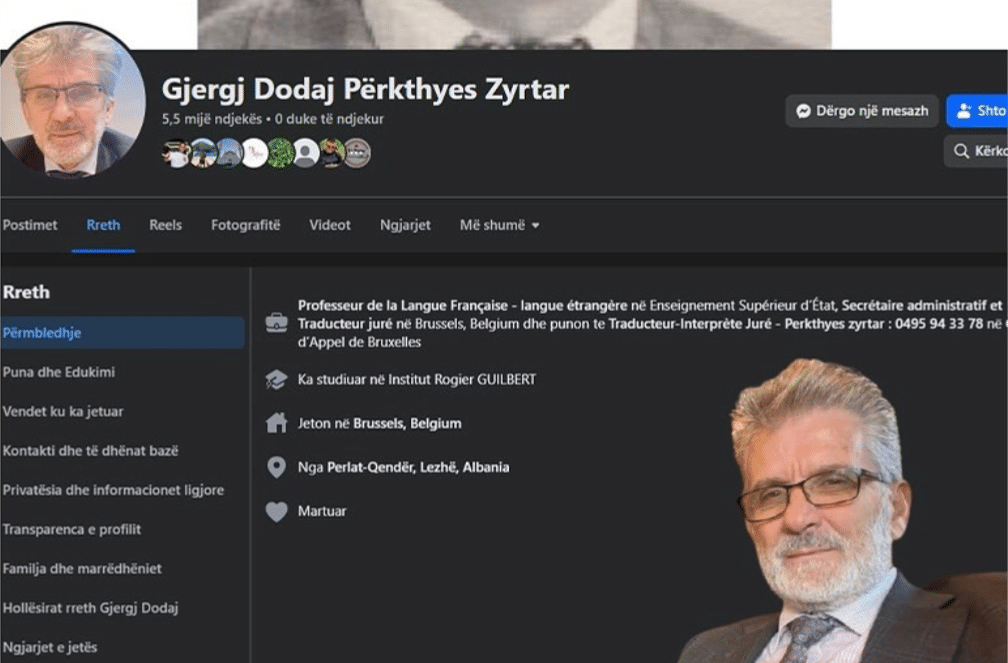Click the blue add friend button

[978, 111]
